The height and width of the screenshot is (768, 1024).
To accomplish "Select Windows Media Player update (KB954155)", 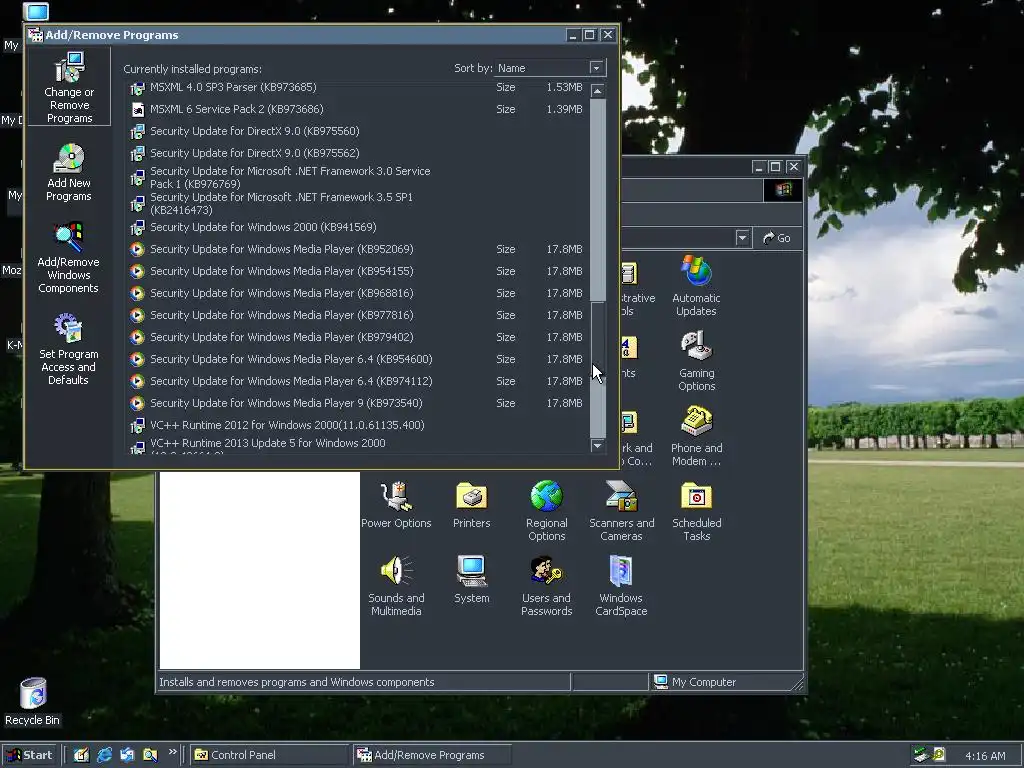I will 356,271.
